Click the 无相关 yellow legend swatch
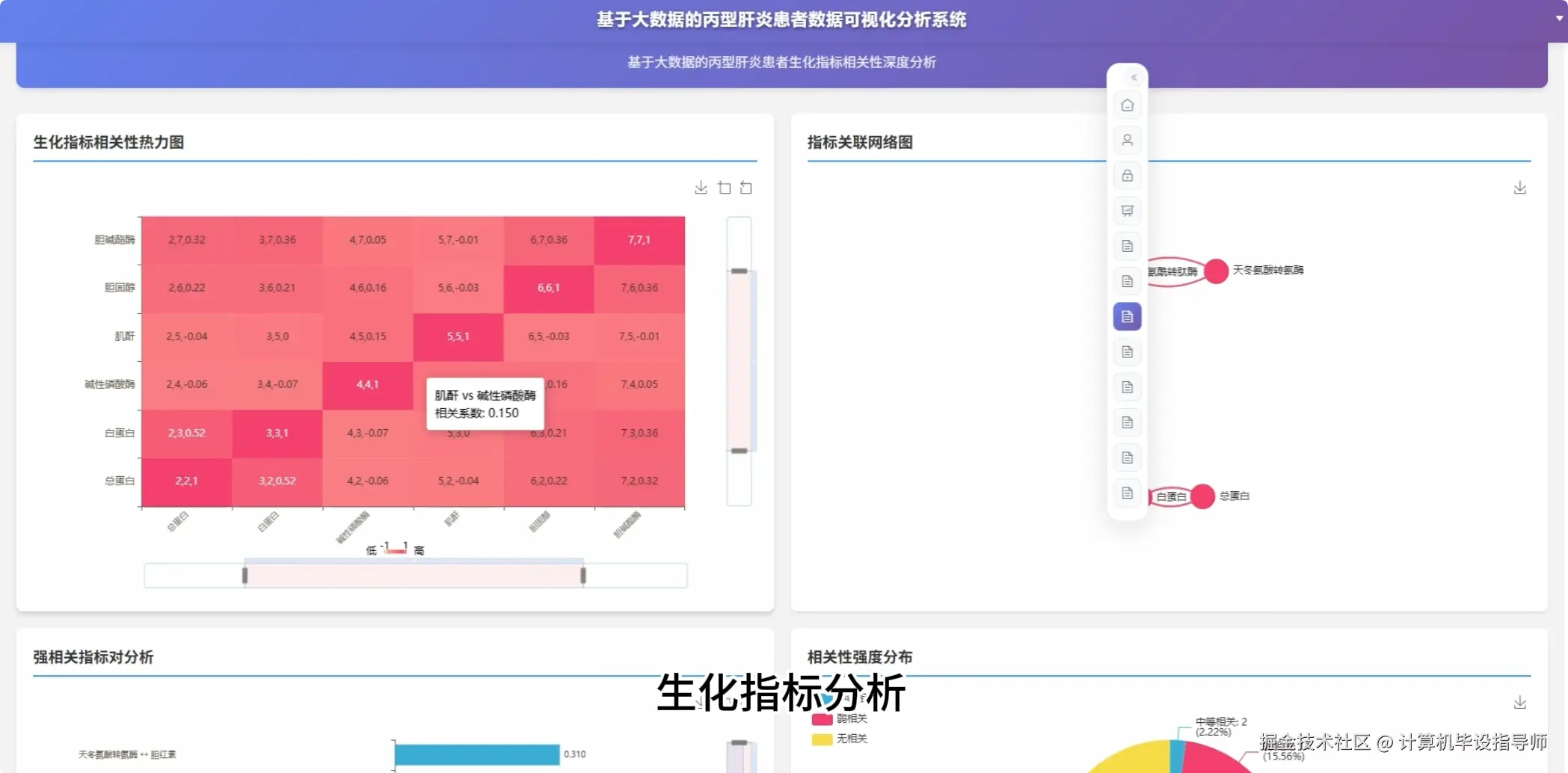The width and height of the screenshot is (1568, 773). [x=822, y=739]
